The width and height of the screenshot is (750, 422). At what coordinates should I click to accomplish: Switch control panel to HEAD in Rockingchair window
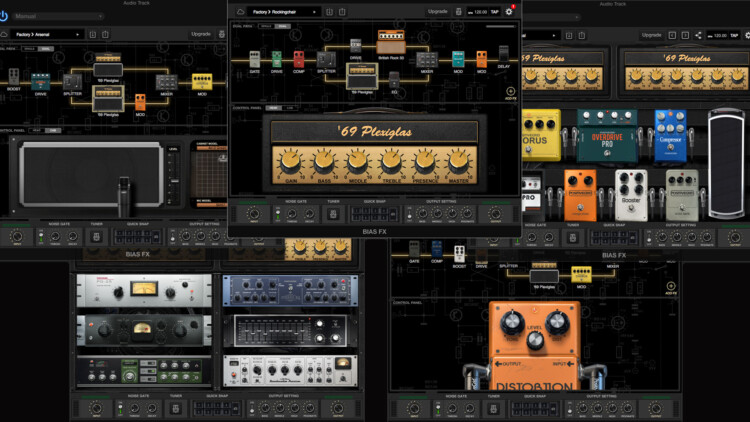coord(274,108)
